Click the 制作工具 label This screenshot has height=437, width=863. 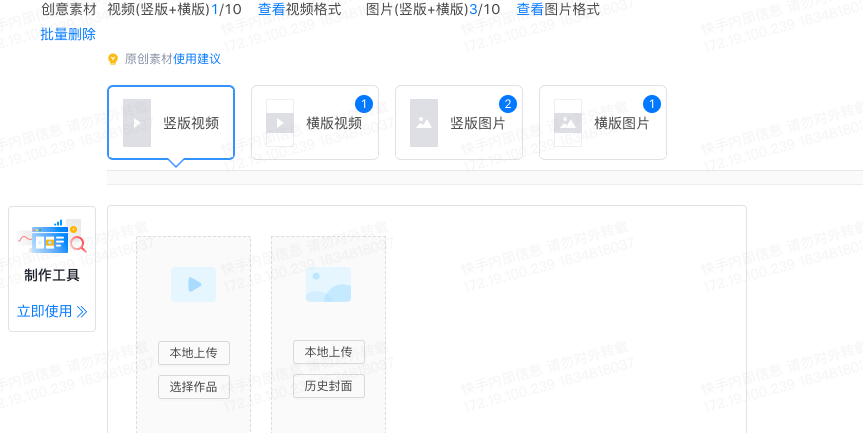coord(52,275)
